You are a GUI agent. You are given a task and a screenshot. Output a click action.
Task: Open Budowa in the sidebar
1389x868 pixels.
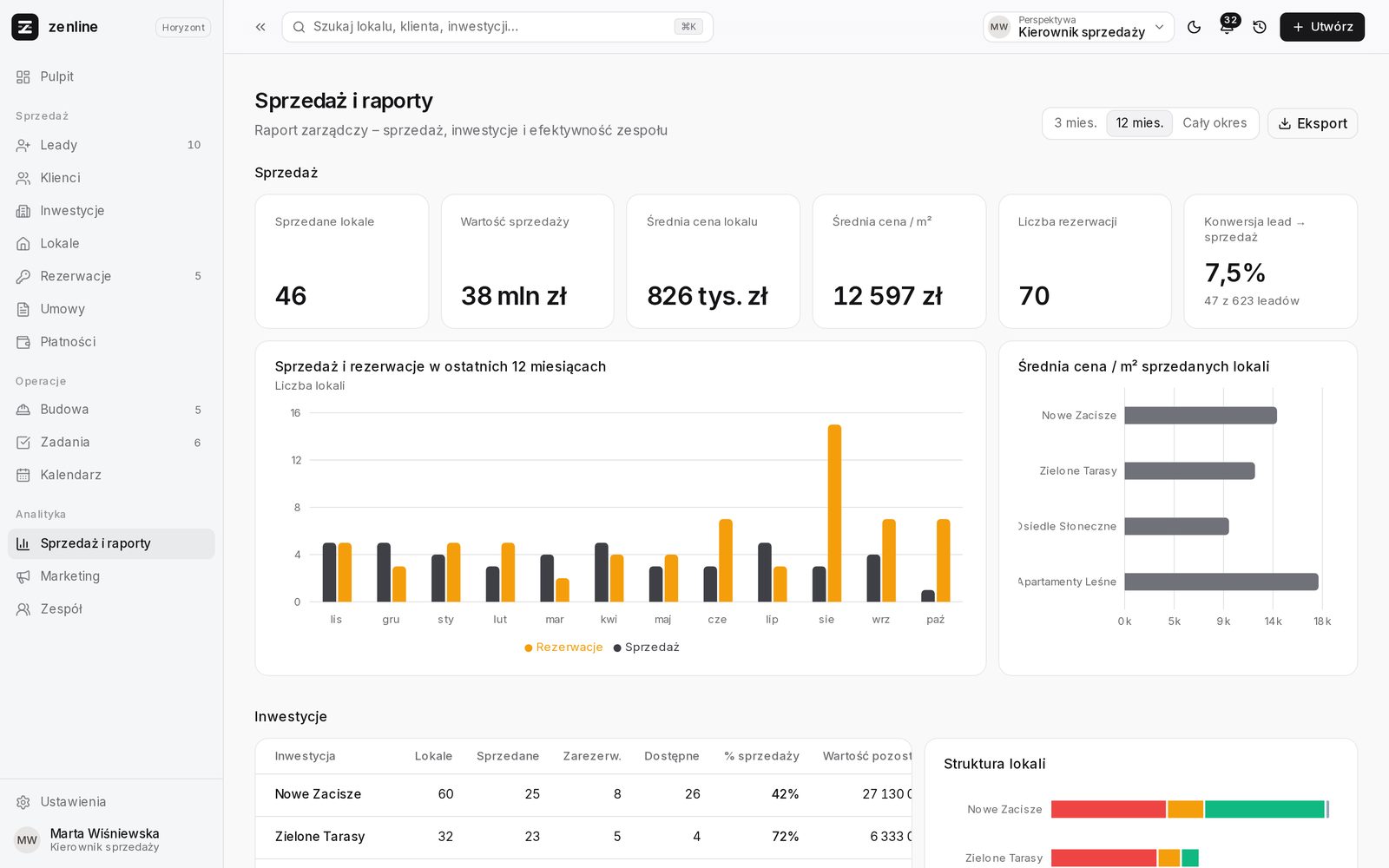111,410
